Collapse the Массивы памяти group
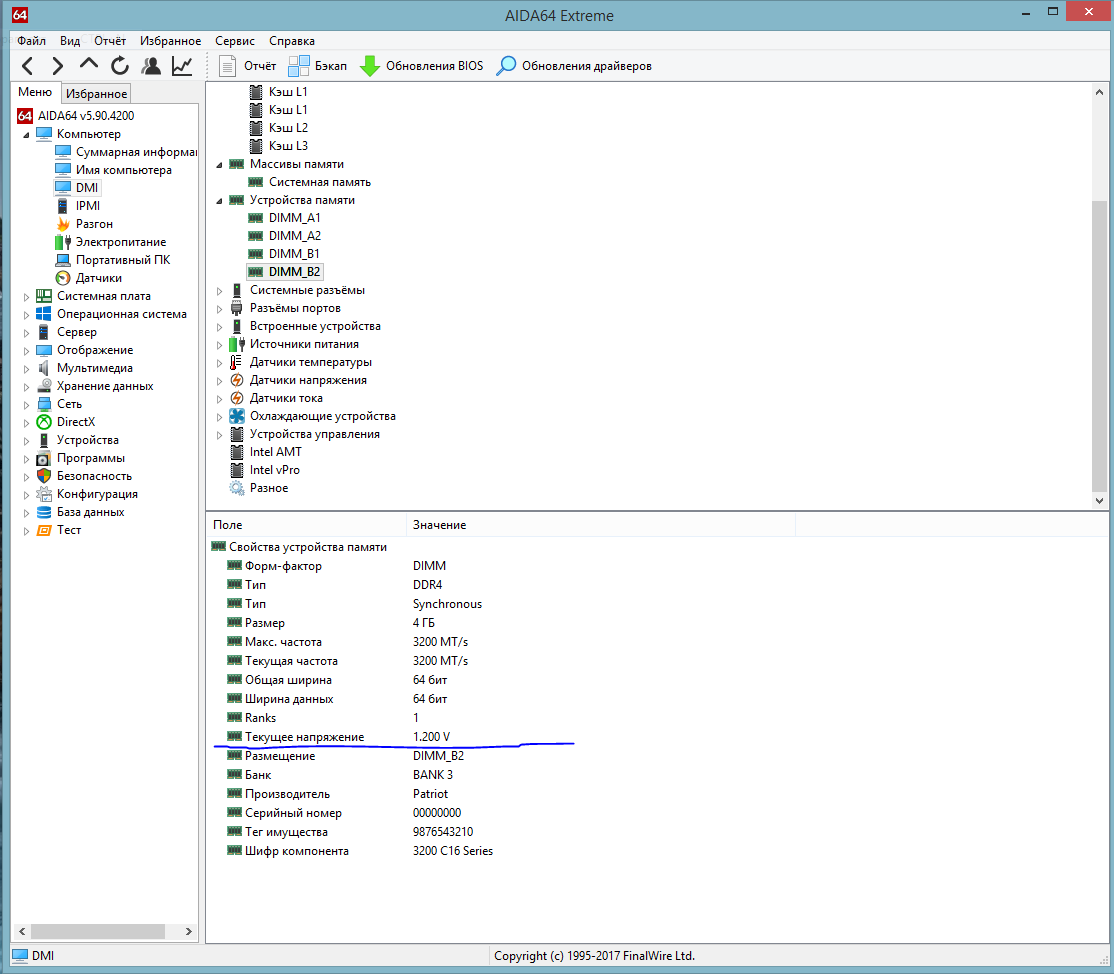 220,165
